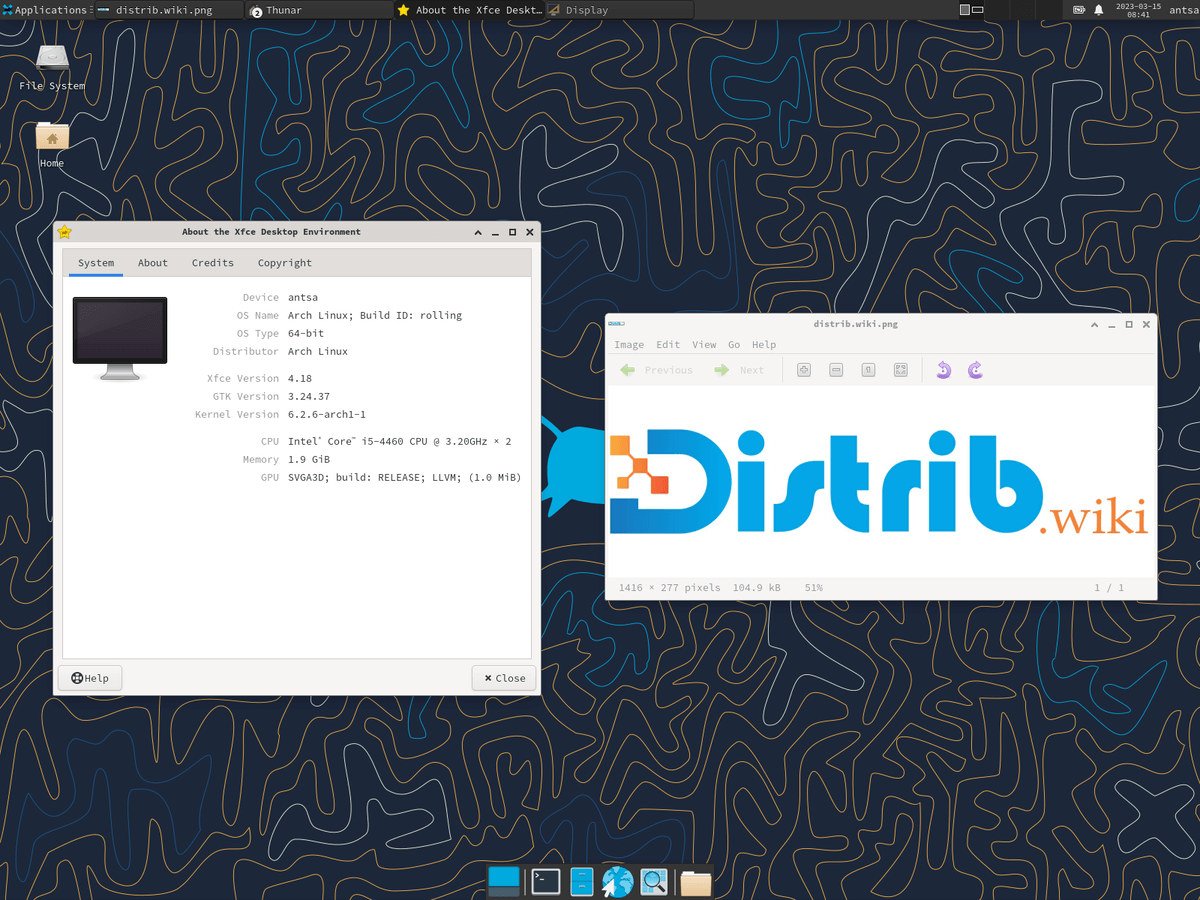Launch Web Browser globe icon in dock

(618, 881)
